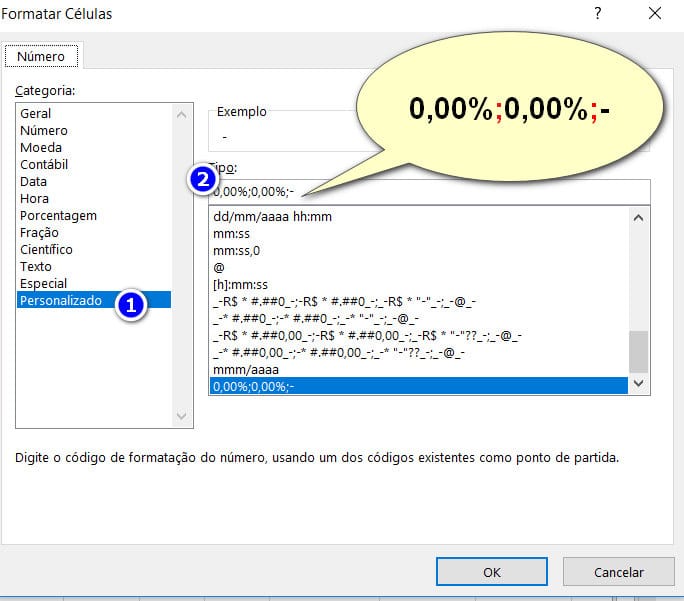Click the help question mark icon
Viewport: 684px width, 601px height.
(x=598, y=13)
